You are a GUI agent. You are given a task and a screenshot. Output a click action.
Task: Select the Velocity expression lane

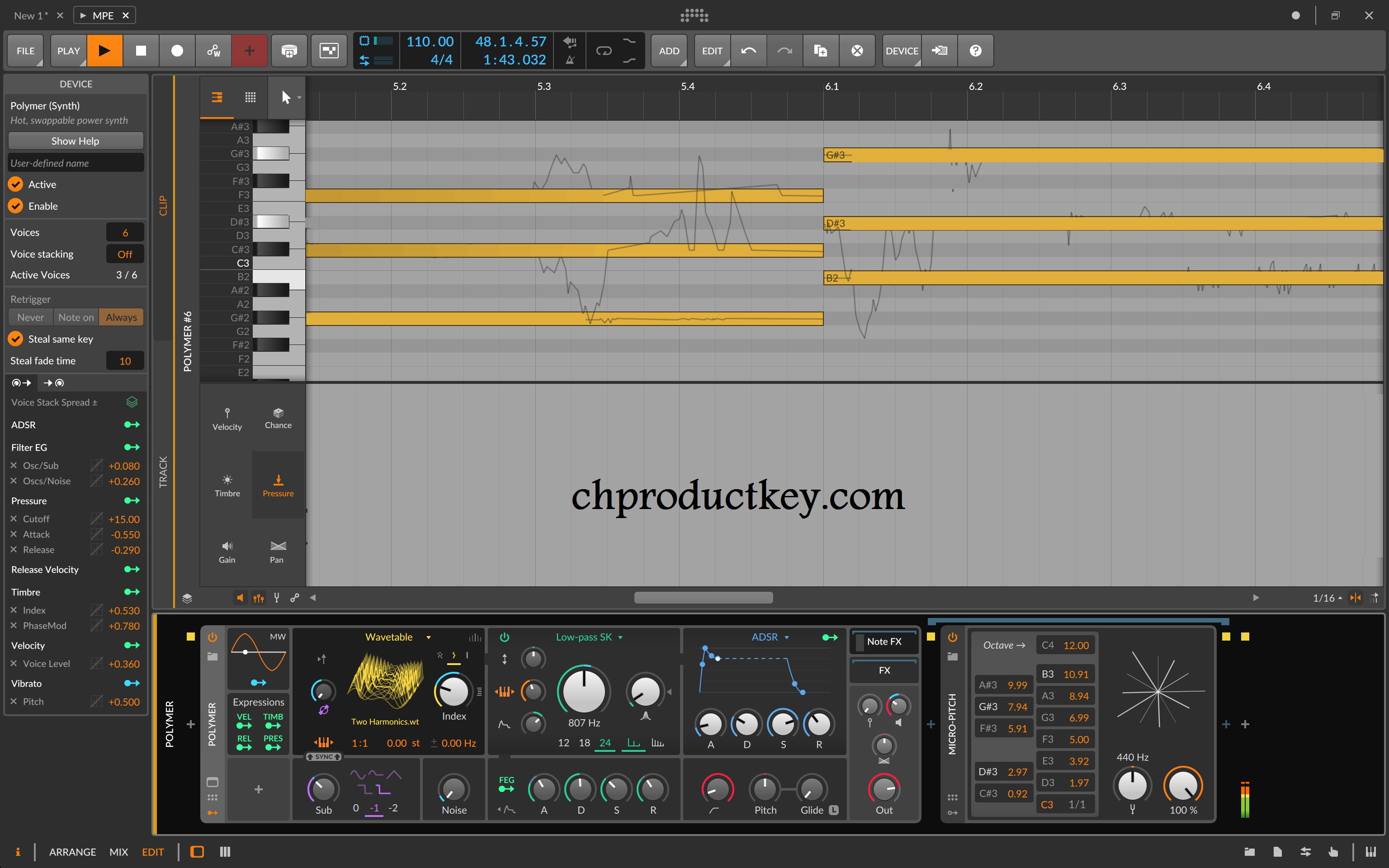[227, 419]
